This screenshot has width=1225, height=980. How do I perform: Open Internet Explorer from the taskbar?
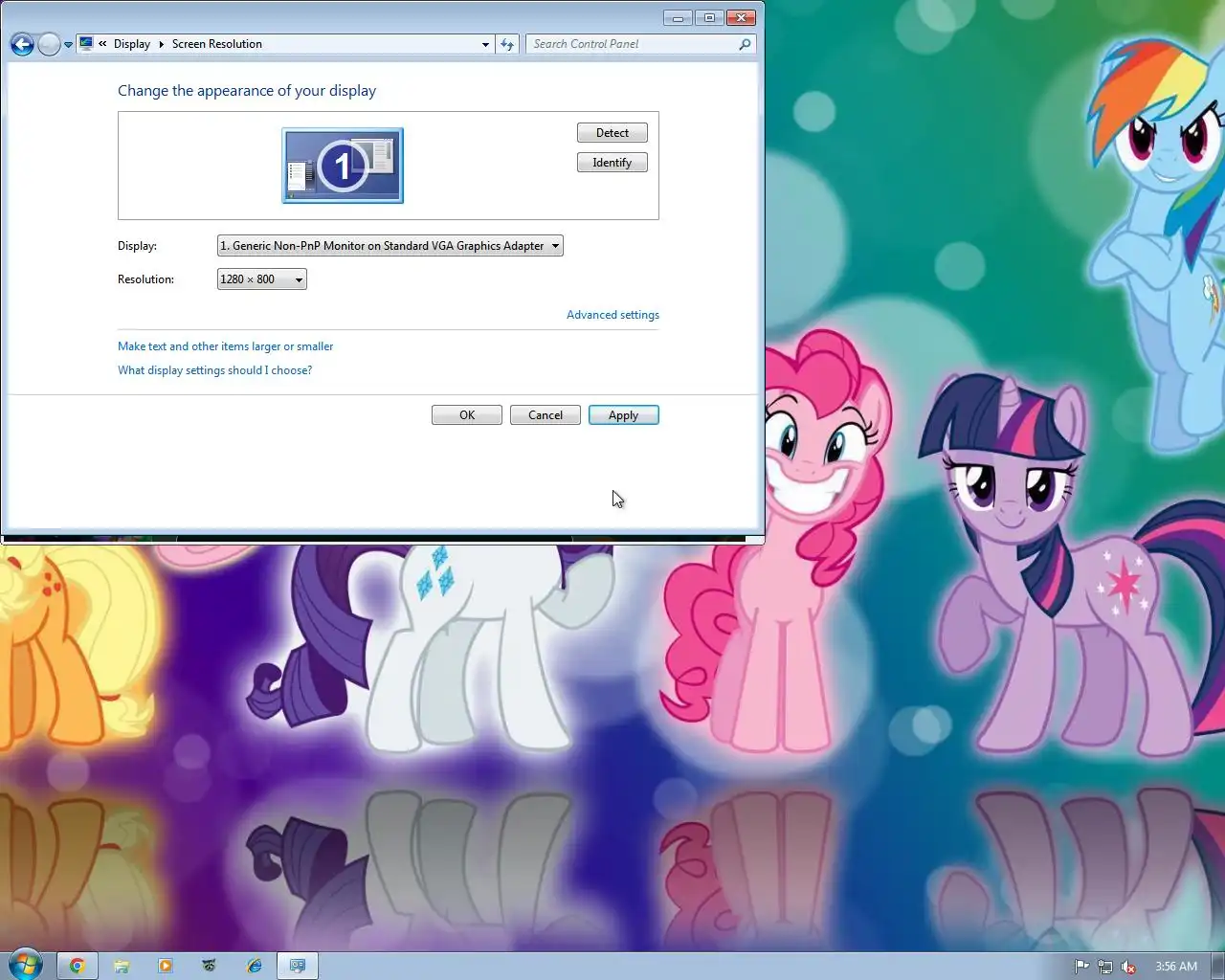tap(254, 966)
